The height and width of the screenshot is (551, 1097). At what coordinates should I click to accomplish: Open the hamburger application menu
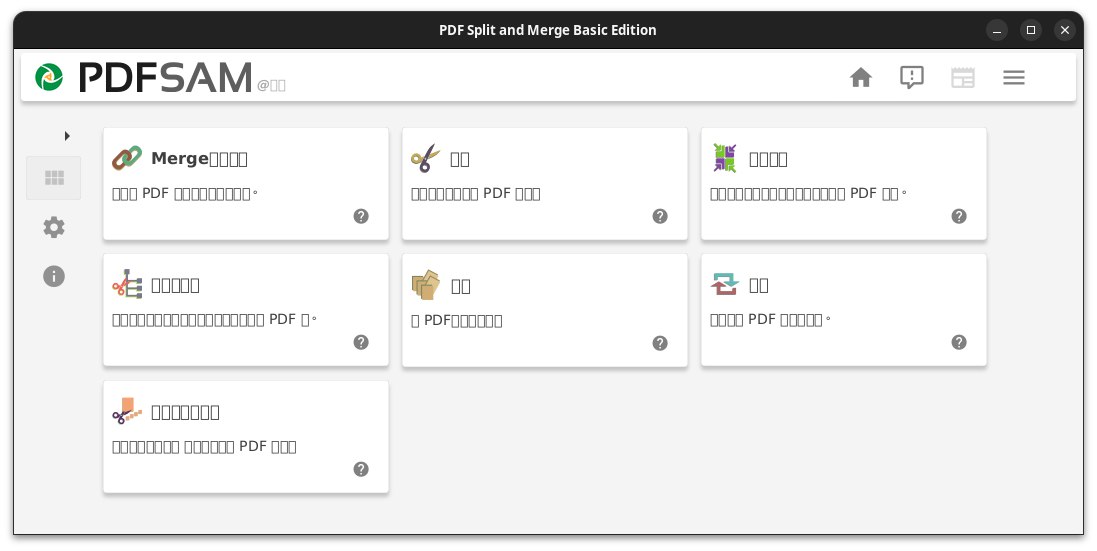1014,77
